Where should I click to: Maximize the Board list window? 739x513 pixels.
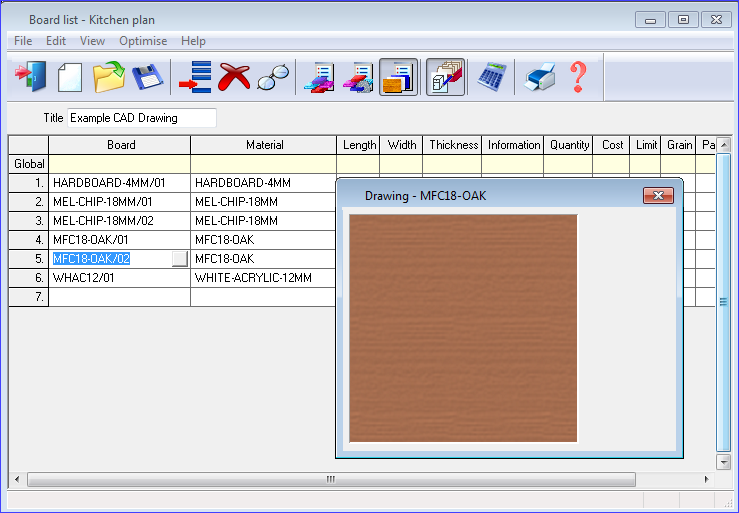[683, 20]
